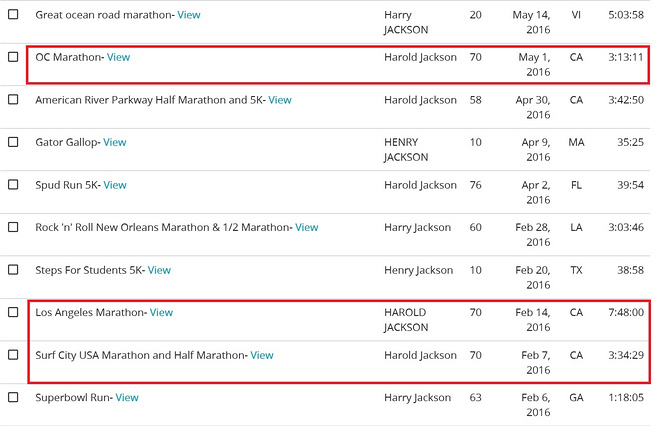Image resolution: width=660 pixels, height=426 pixels.
Task: Select Rock 'n' Roll New Orleans checkbox
Action: (x=13, y=227)
